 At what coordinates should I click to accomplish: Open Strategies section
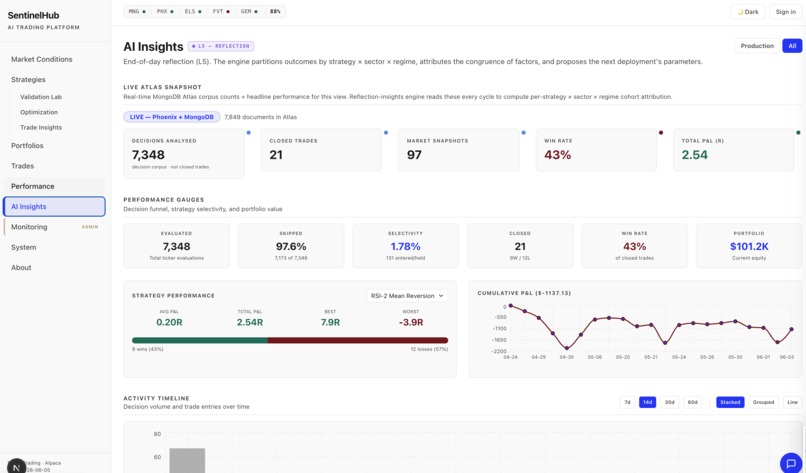pos(54,80)
